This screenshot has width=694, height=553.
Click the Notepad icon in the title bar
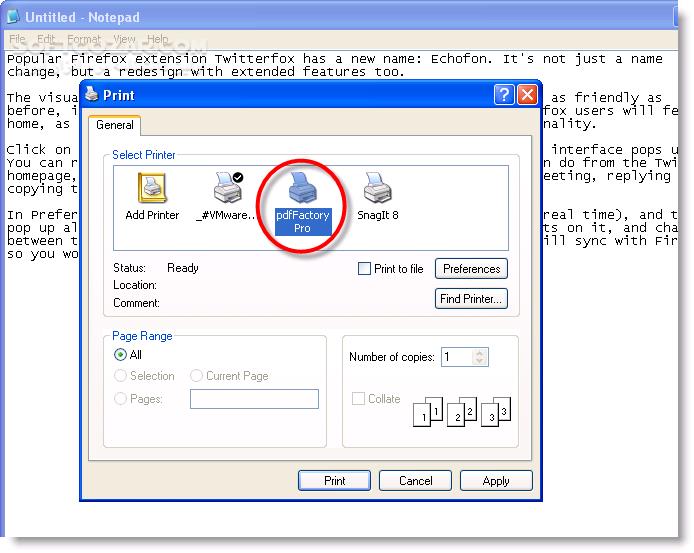pyautogui.click(x=13, y=17)
